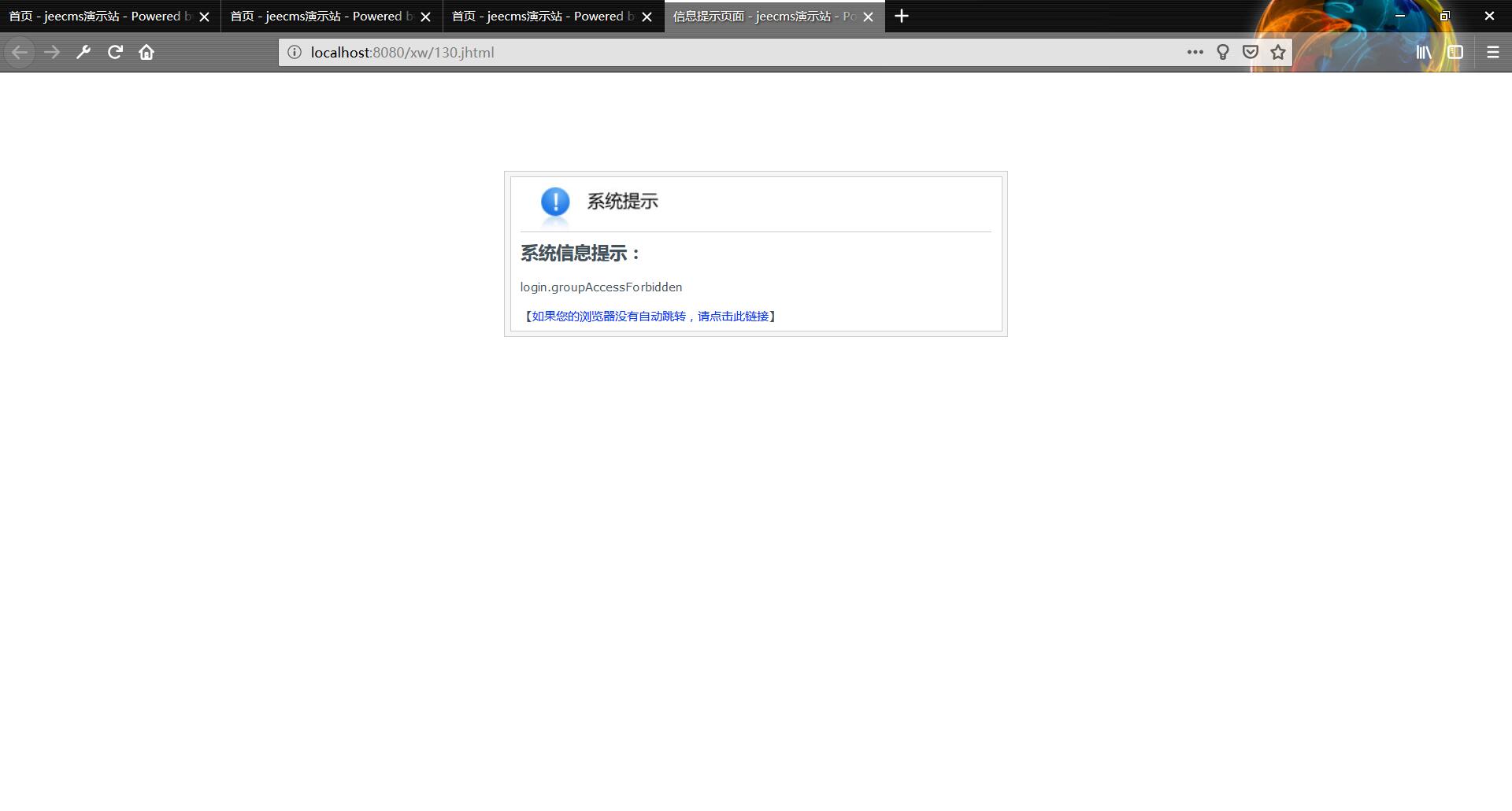
Task: Close the third 首页 - jeecms演示站 tab
Action: click(647, 17)
